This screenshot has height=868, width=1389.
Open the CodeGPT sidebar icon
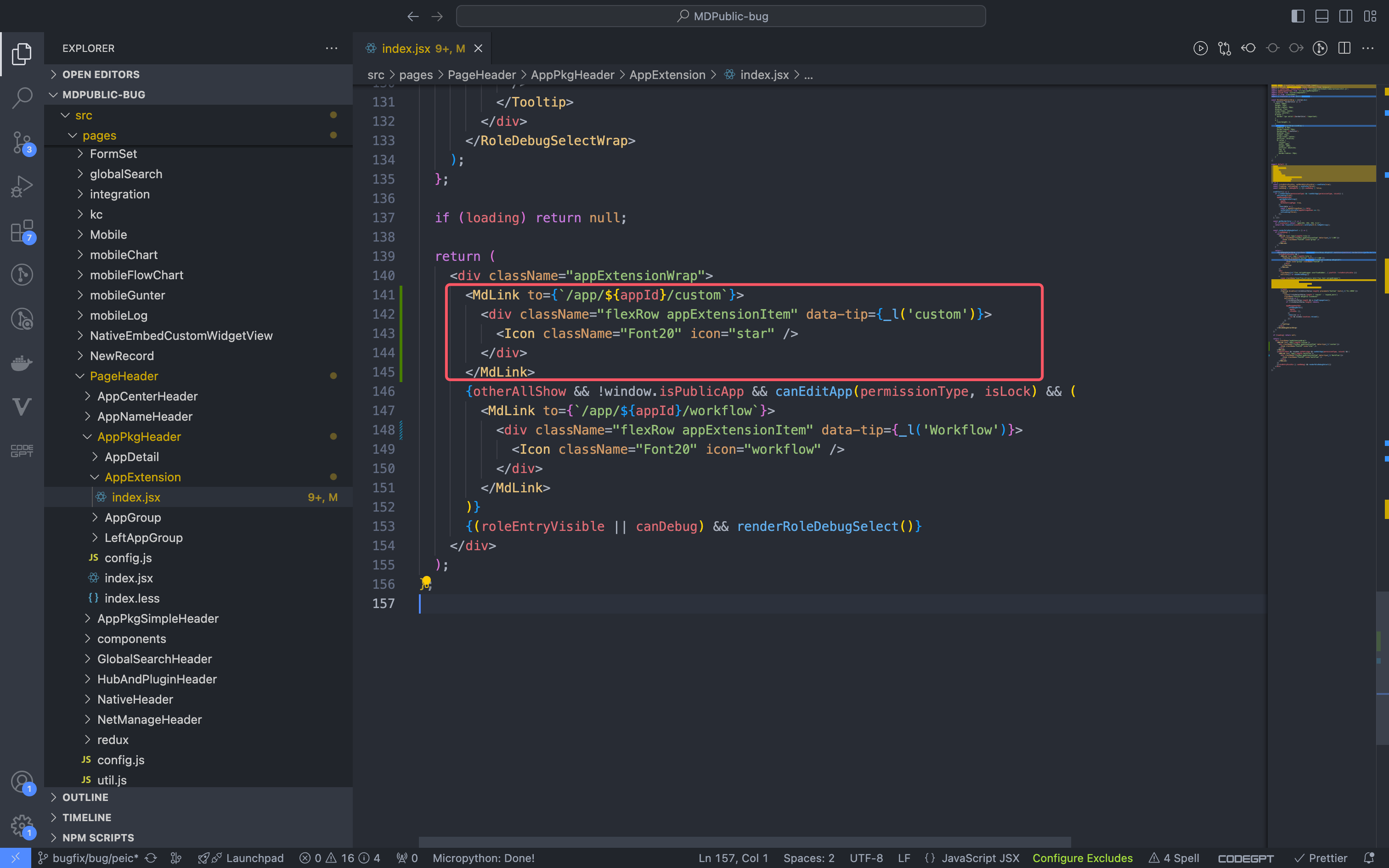point(22,451)
